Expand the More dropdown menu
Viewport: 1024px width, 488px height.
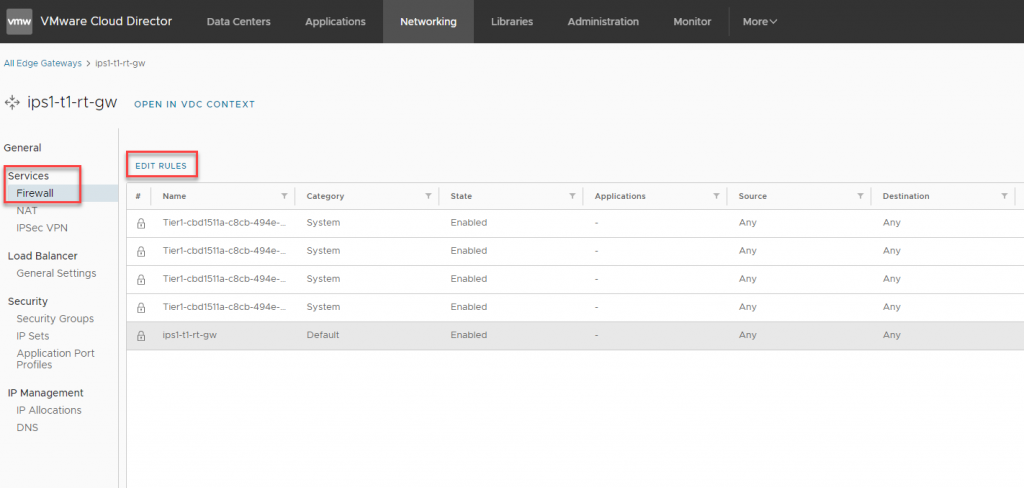pyautogui.click(x=759, y=21)
